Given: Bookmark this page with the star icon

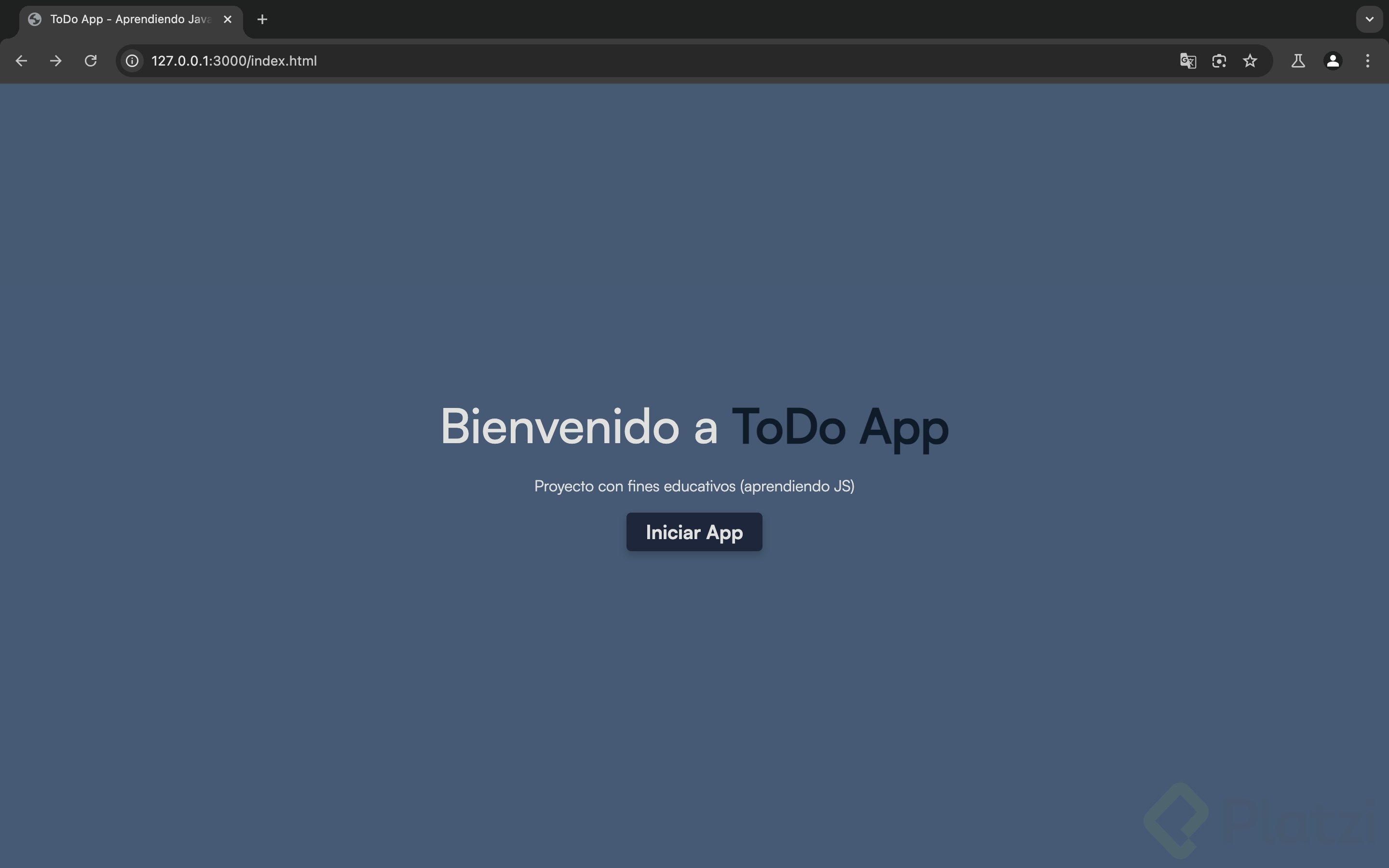Looking at the screenshot, I should coord(1250,61).
